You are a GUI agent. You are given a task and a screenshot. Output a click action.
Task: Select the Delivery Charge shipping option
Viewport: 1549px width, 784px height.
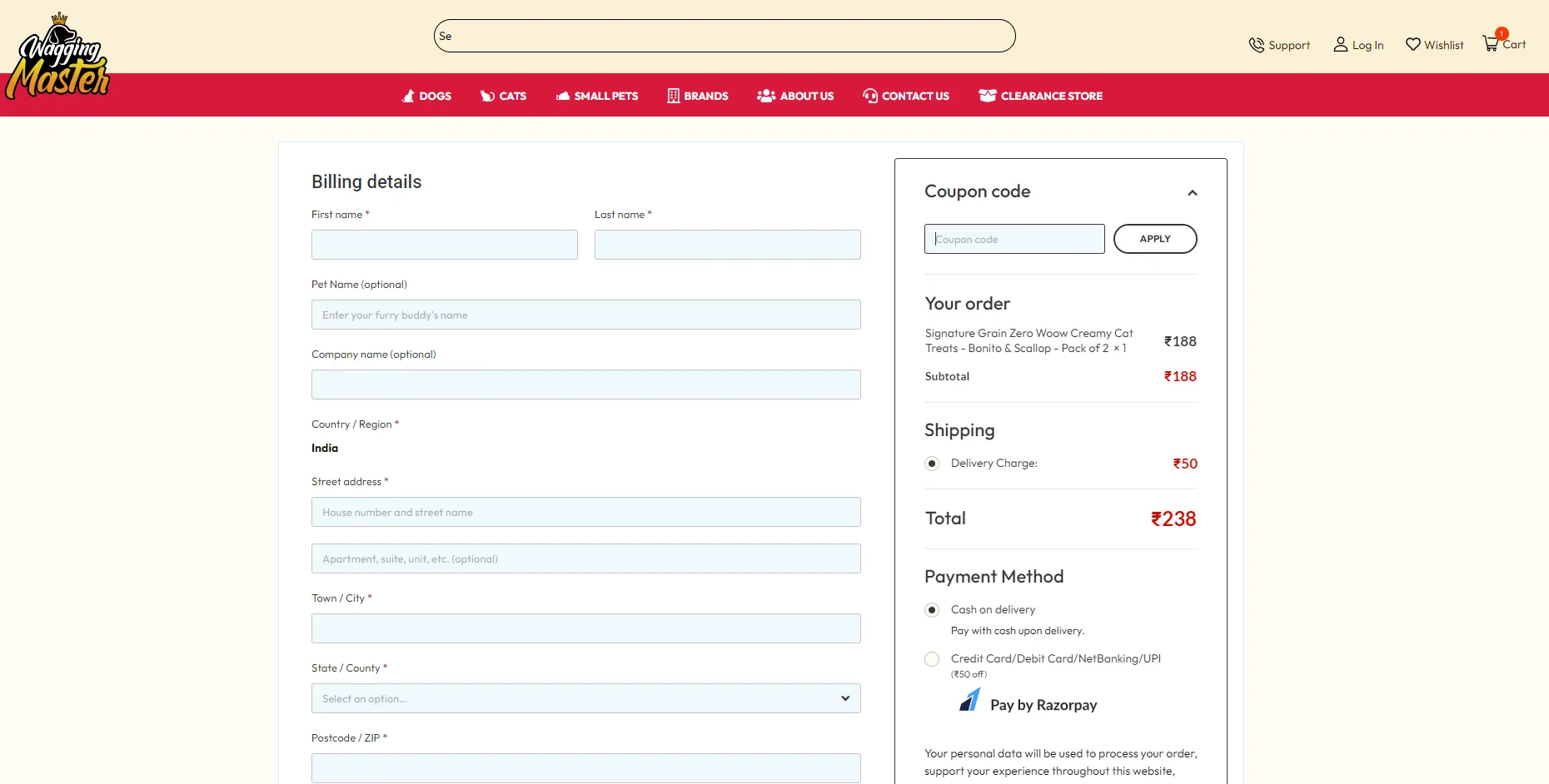(932, 464)
